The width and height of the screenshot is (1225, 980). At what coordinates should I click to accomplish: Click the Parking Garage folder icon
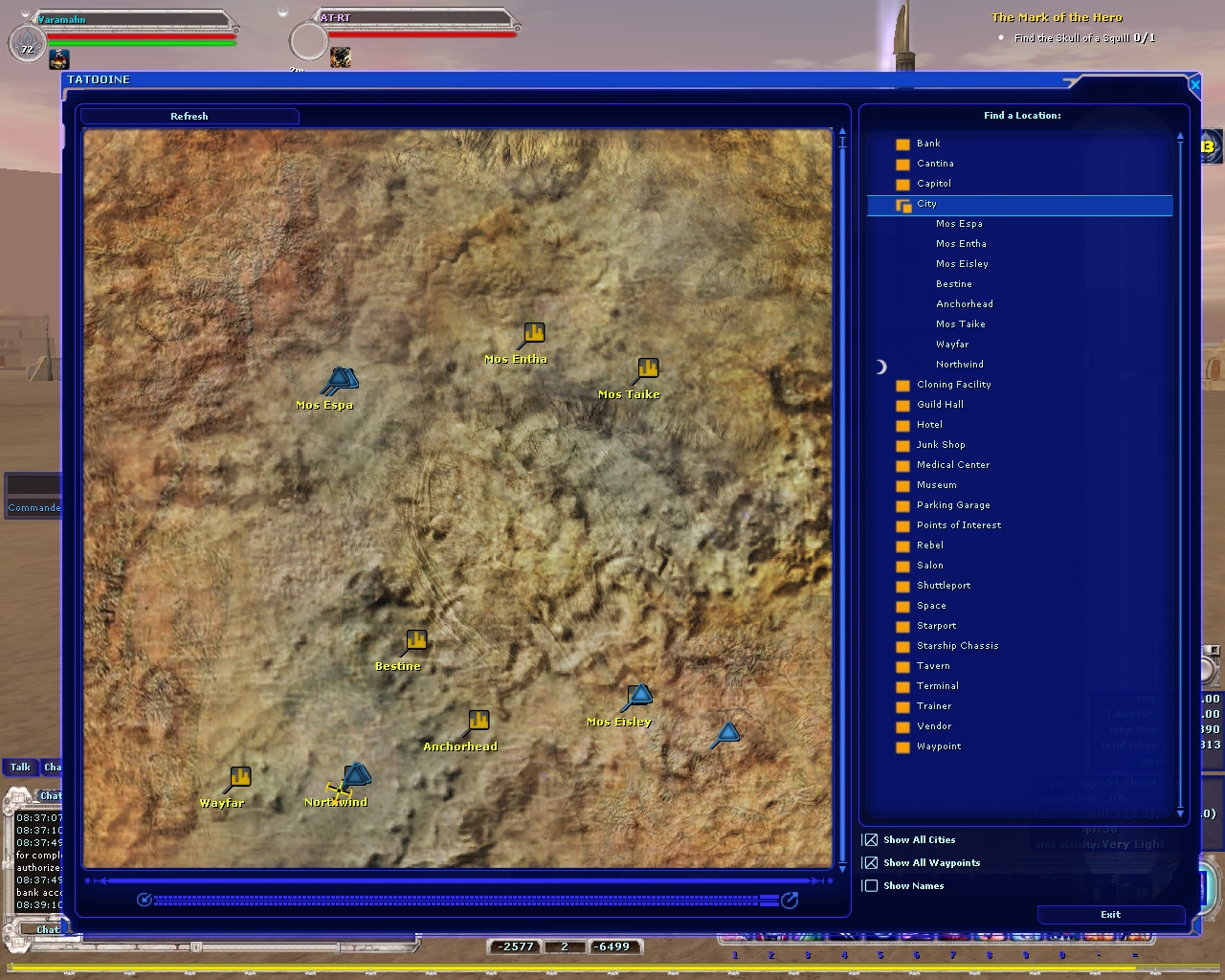(902, 506)
